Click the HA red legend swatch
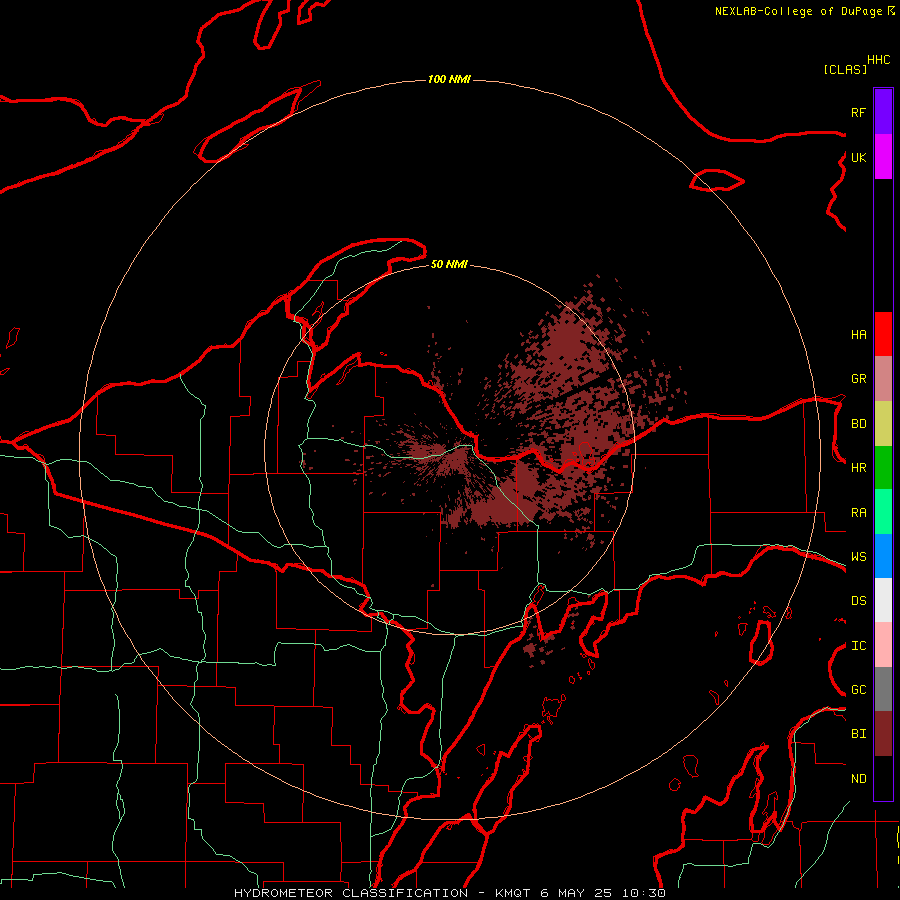This screenshot has height=900, width=900. 883,334
